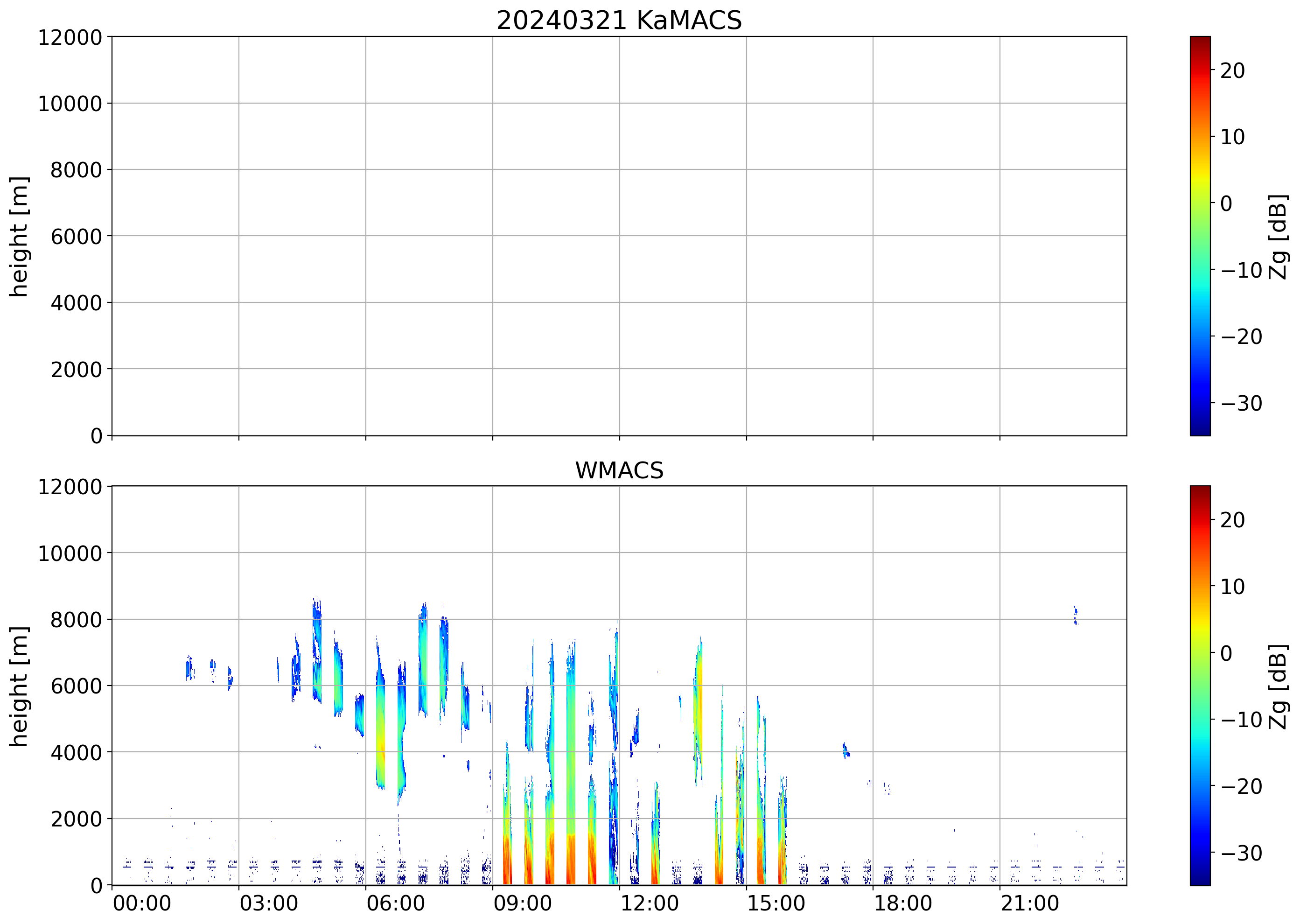The image size is (1300, 924).
Task: Click the 09:00 time axis label
Action: pyautogui.click(x=522, y=903)
